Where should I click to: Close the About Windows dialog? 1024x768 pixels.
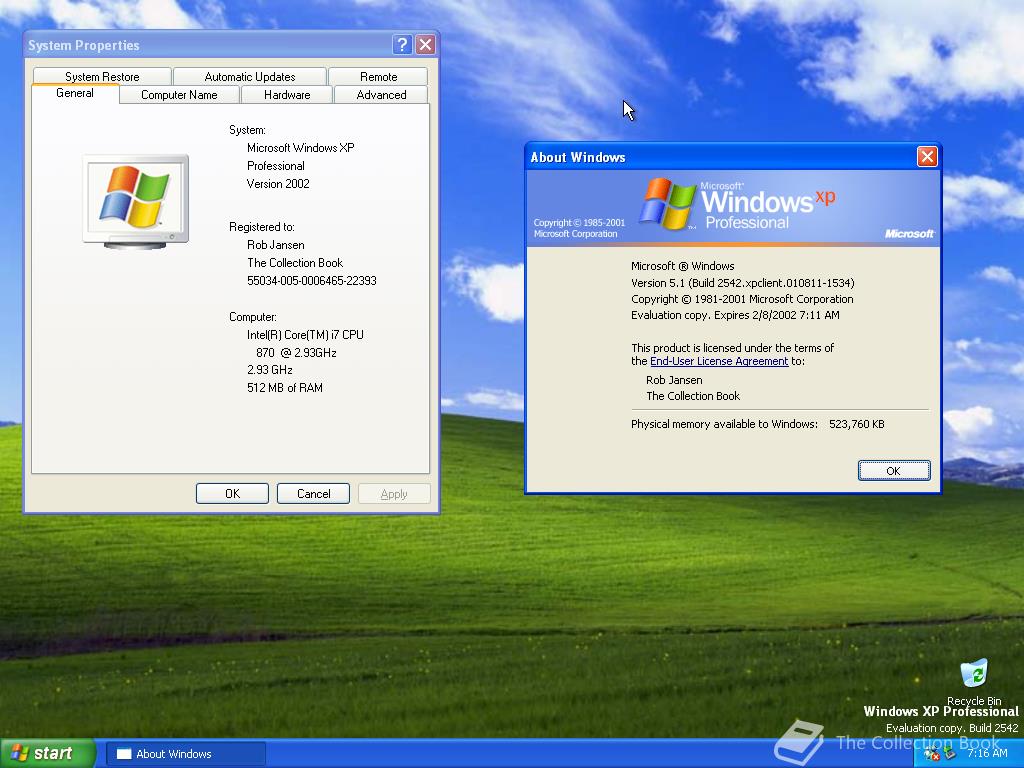[x=927, y=156]
